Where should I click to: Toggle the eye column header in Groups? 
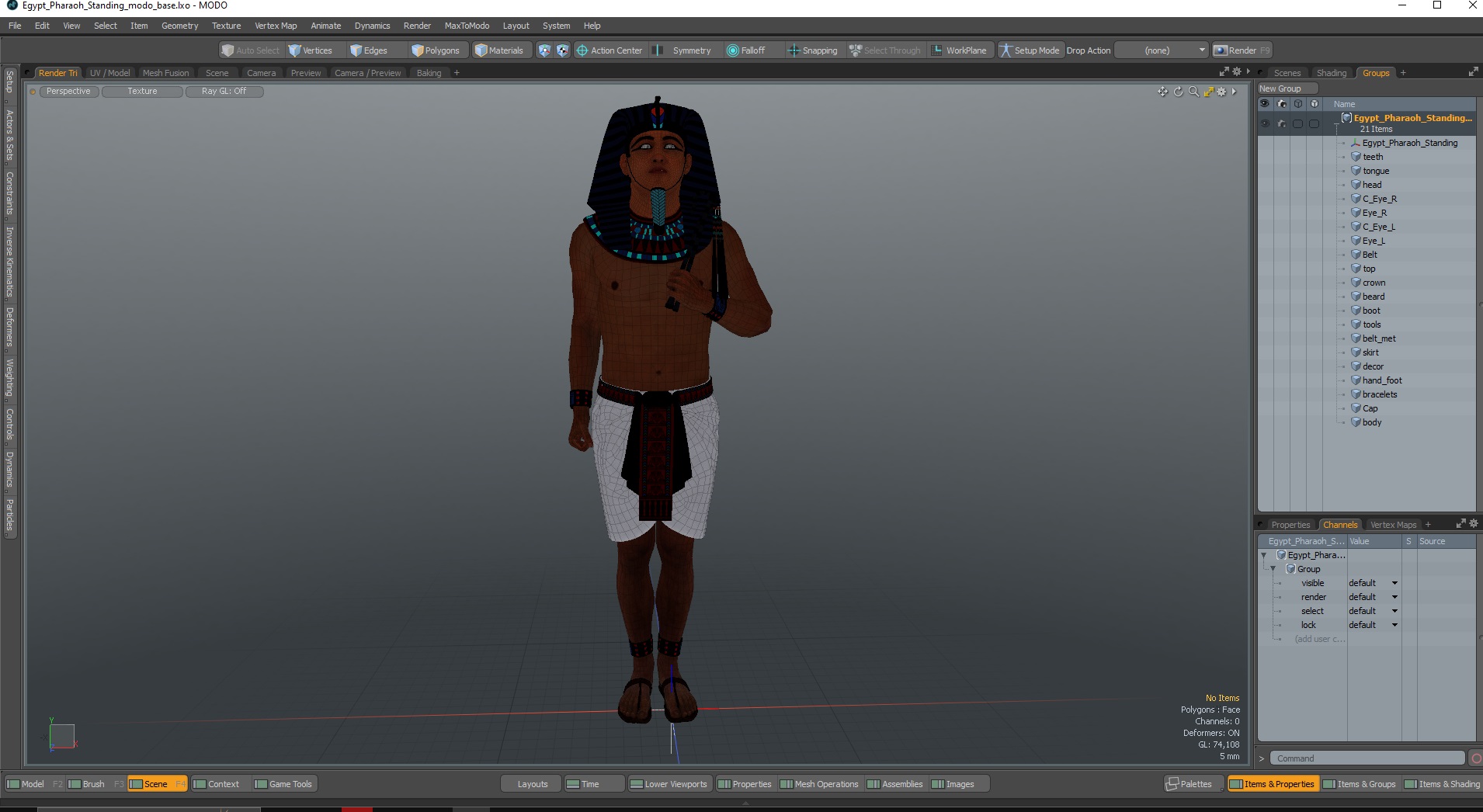pos(1265,104)
